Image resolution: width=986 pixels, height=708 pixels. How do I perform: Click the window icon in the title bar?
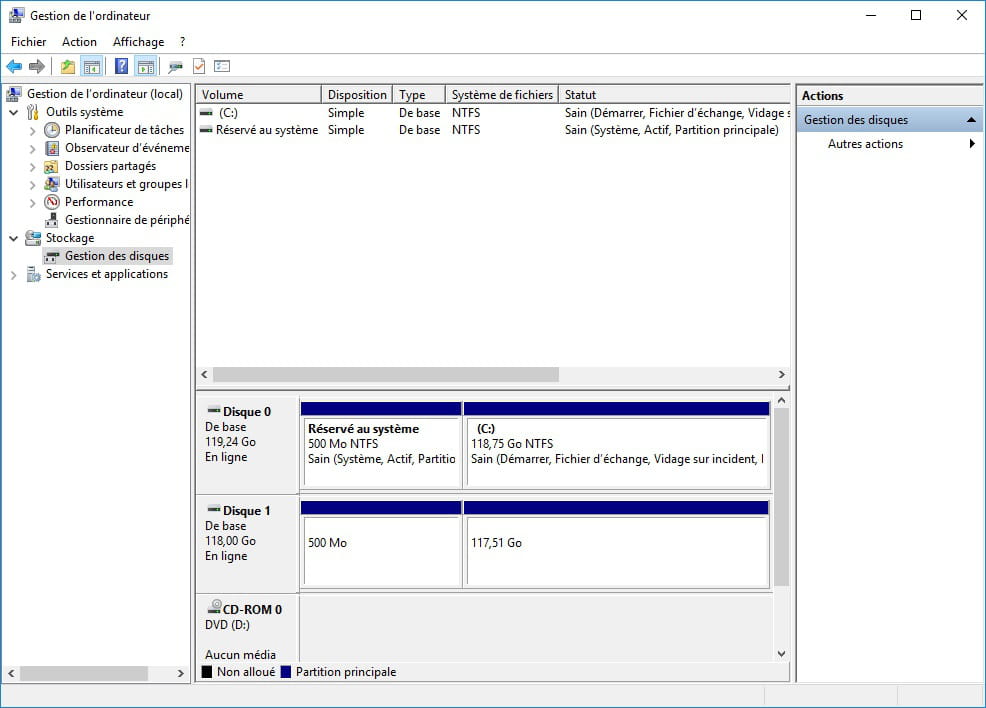point(16,15)
